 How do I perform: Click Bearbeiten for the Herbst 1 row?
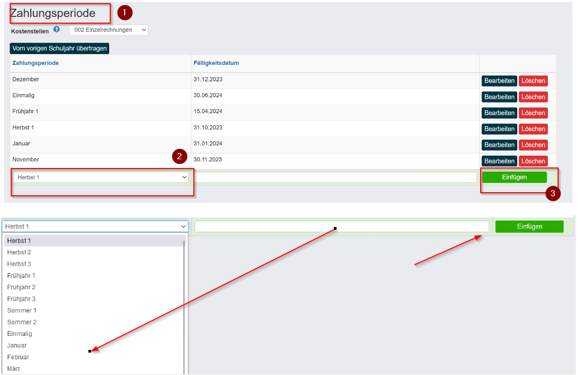coord(499,129)
